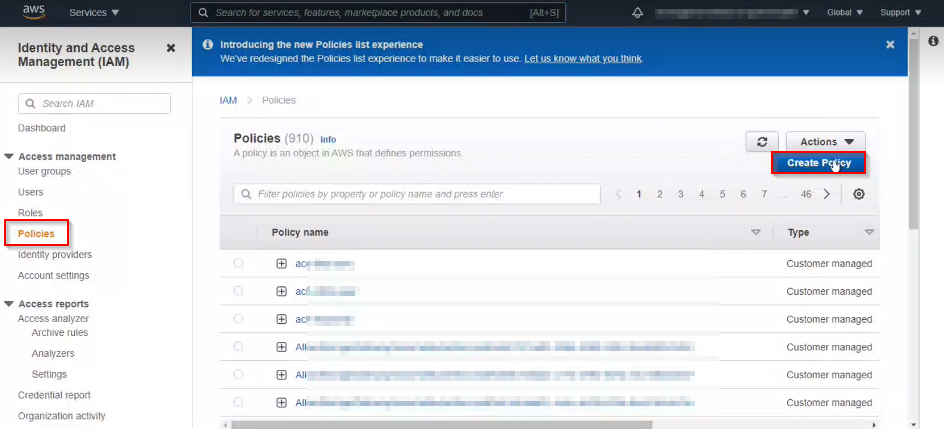This screenshot has height=429, width=944.
Task: Click the Search IAM field
Action: click(x=95, y=103)
